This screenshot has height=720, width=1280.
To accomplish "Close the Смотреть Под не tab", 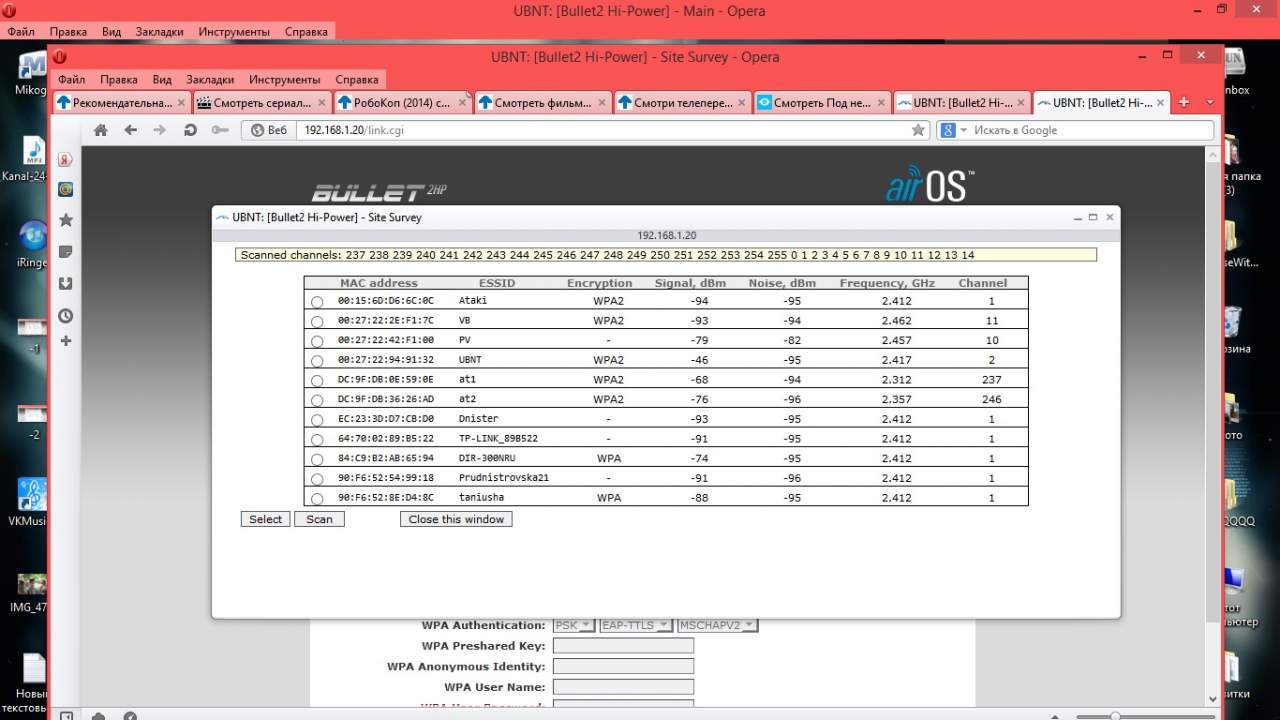I will pos(881,102).
